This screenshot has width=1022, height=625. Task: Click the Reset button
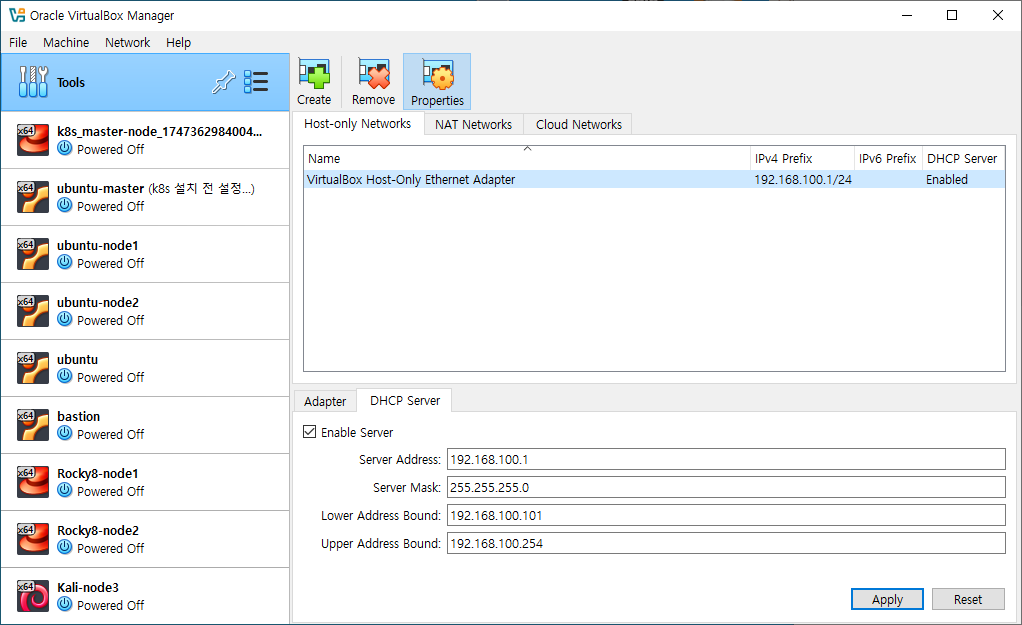968,599
